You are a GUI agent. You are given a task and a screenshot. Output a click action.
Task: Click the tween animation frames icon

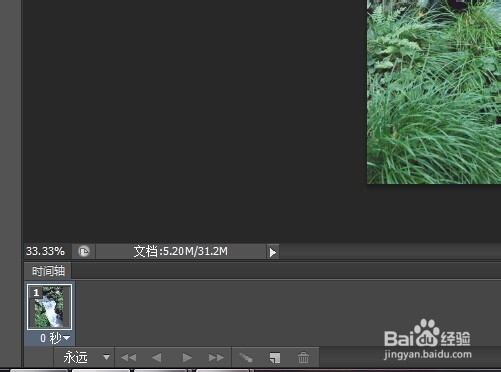point(246,358)
